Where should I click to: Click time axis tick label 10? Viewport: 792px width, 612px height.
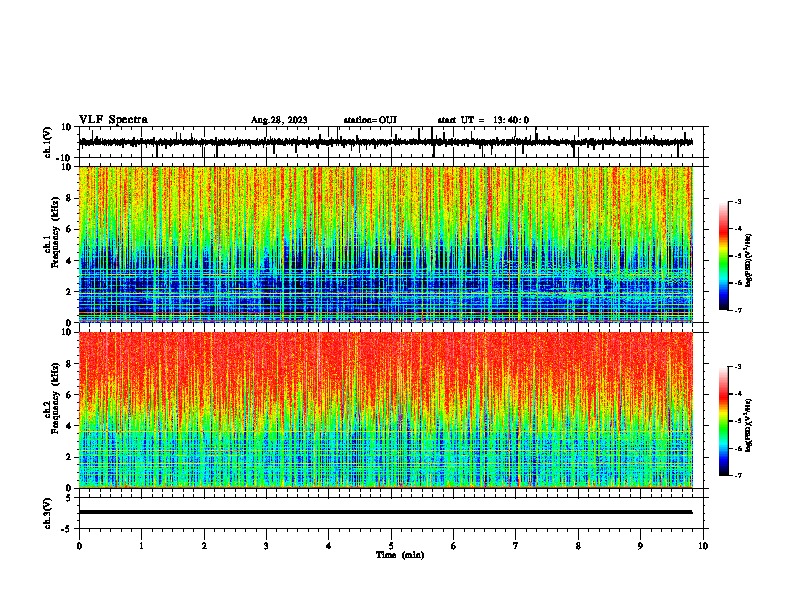(703, 546)
